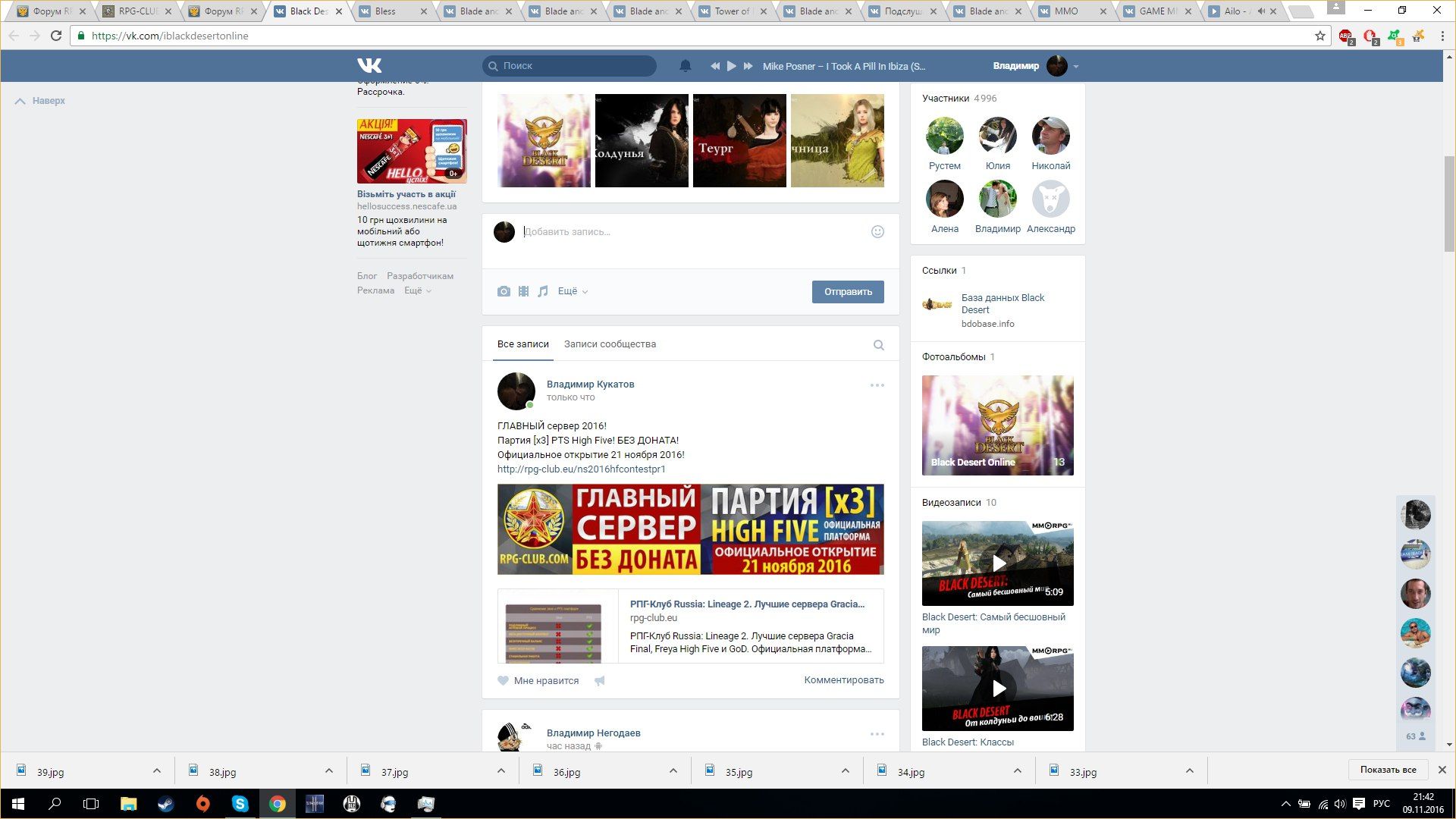Open the emoji smiley picker
Viewport: 1456px width, 819px height.
(877, 231)
